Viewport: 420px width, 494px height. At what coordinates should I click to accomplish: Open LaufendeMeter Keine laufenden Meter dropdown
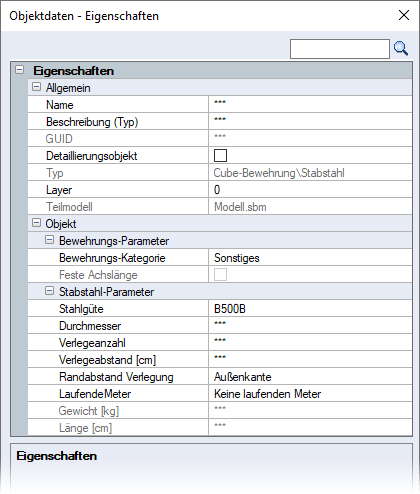[310, 394]
